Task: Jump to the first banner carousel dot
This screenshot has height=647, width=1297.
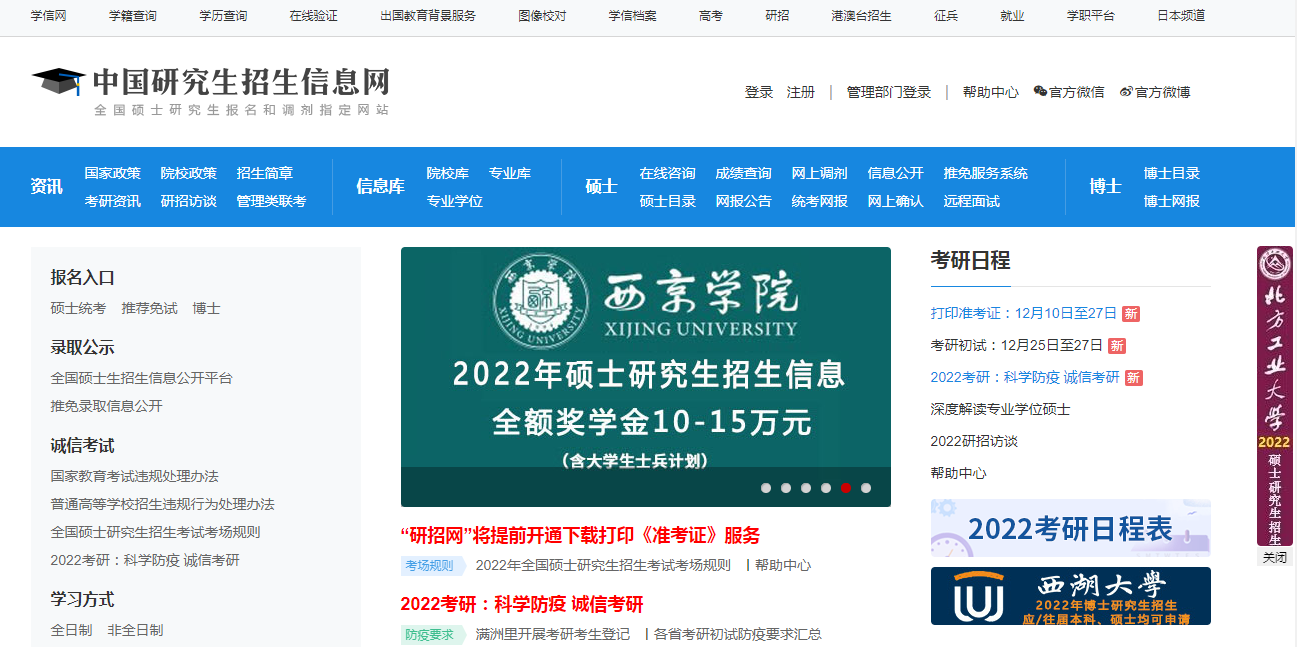Action: tap(766, 488)
